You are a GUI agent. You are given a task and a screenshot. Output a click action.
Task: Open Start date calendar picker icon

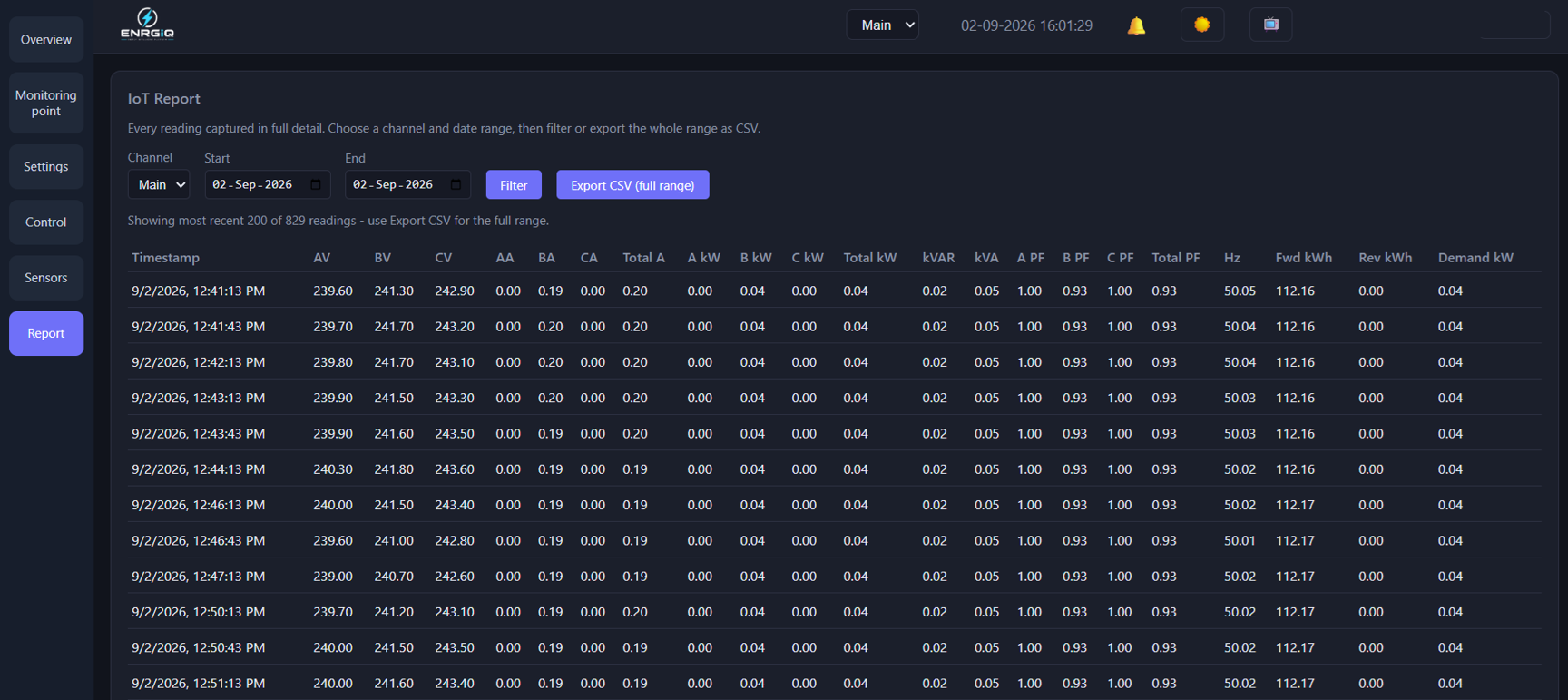click(x=316, y=184)
